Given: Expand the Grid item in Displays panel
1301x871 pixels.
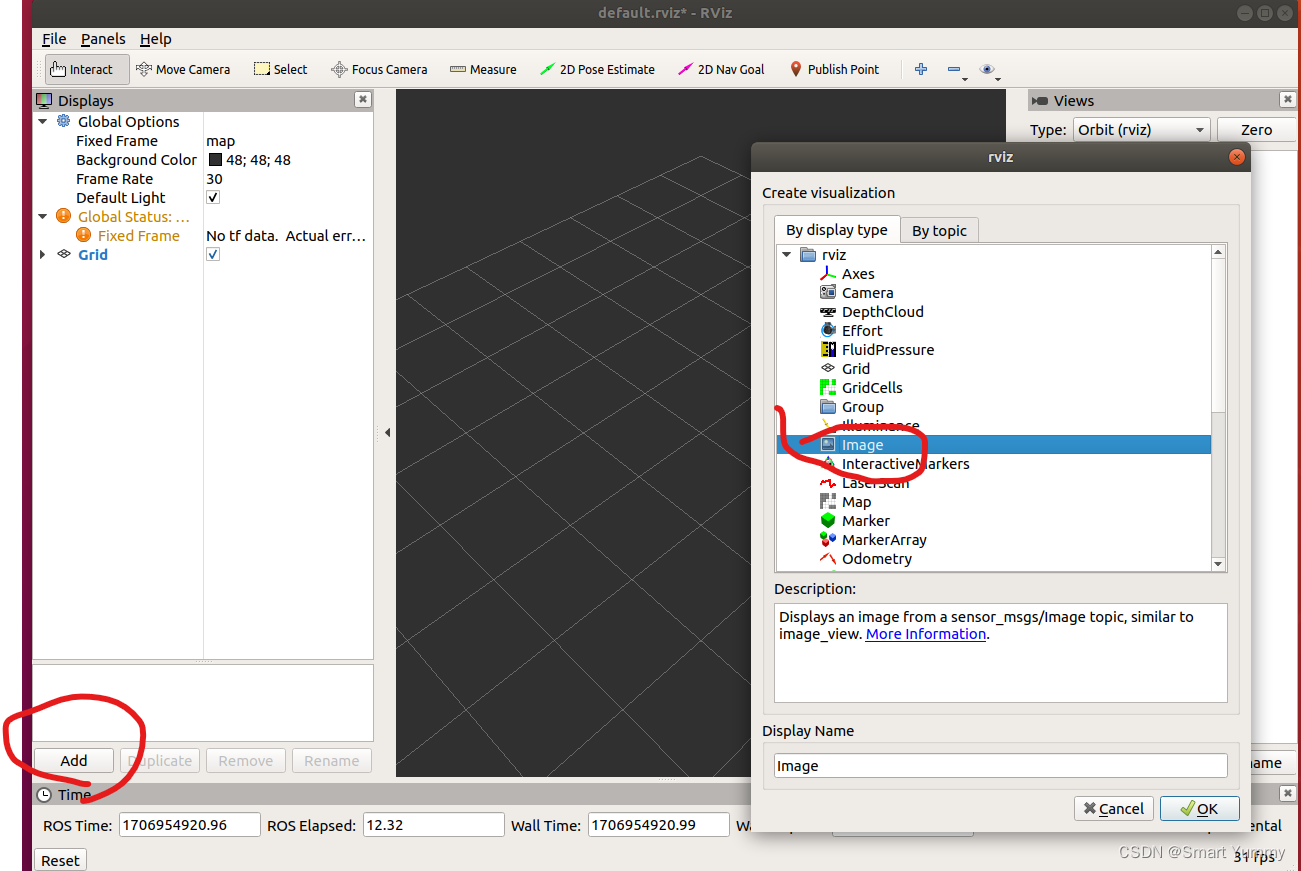Looking at the screenshot, I should [x=42, y=254].
